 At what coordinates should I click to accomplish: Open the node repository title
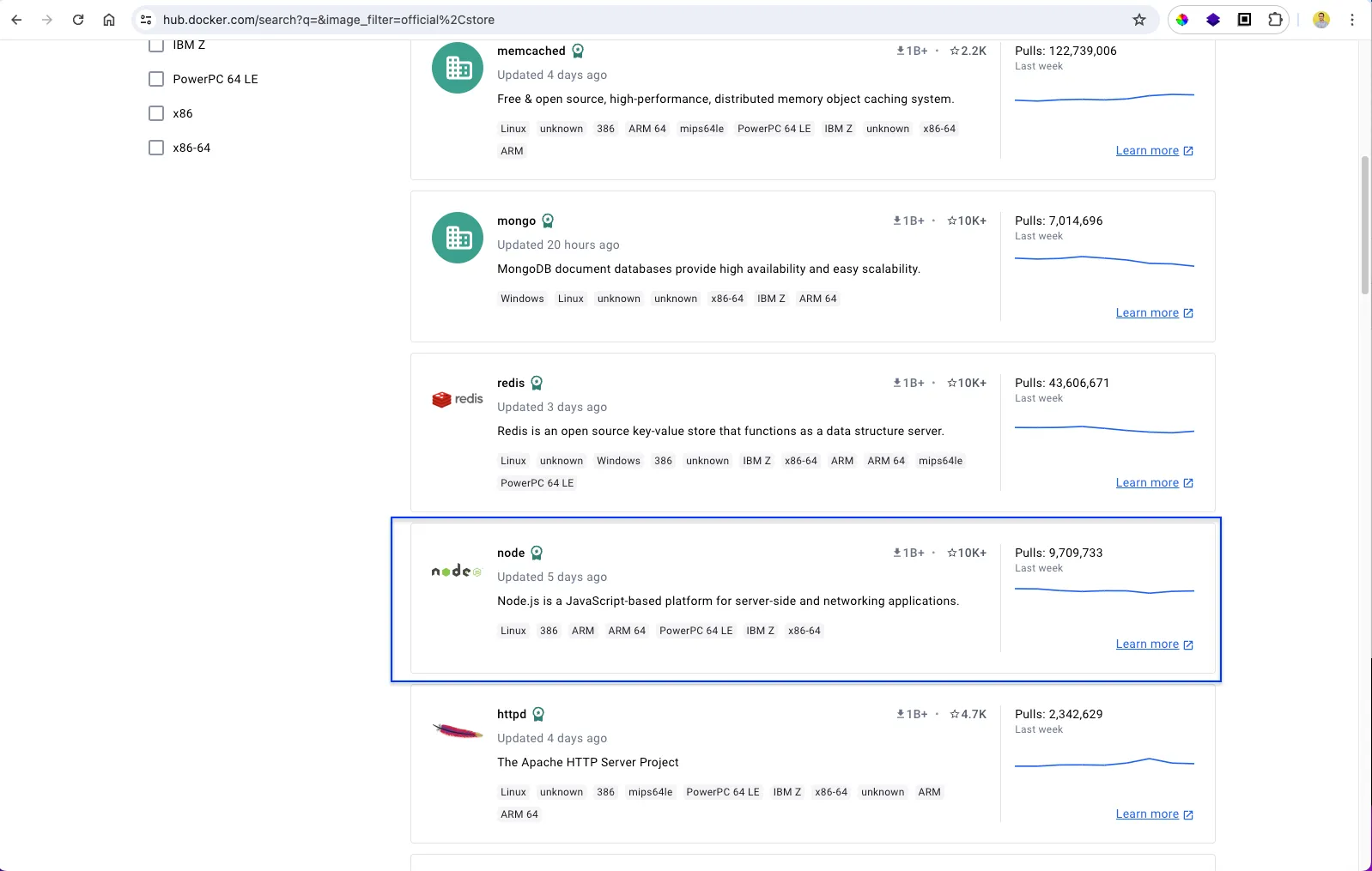pyautogui.click(x=511, y=553)
